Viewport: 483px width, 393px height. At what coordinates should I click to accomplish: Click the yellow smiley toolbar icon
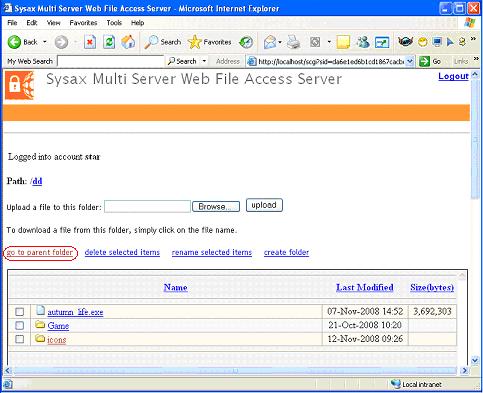423,42
